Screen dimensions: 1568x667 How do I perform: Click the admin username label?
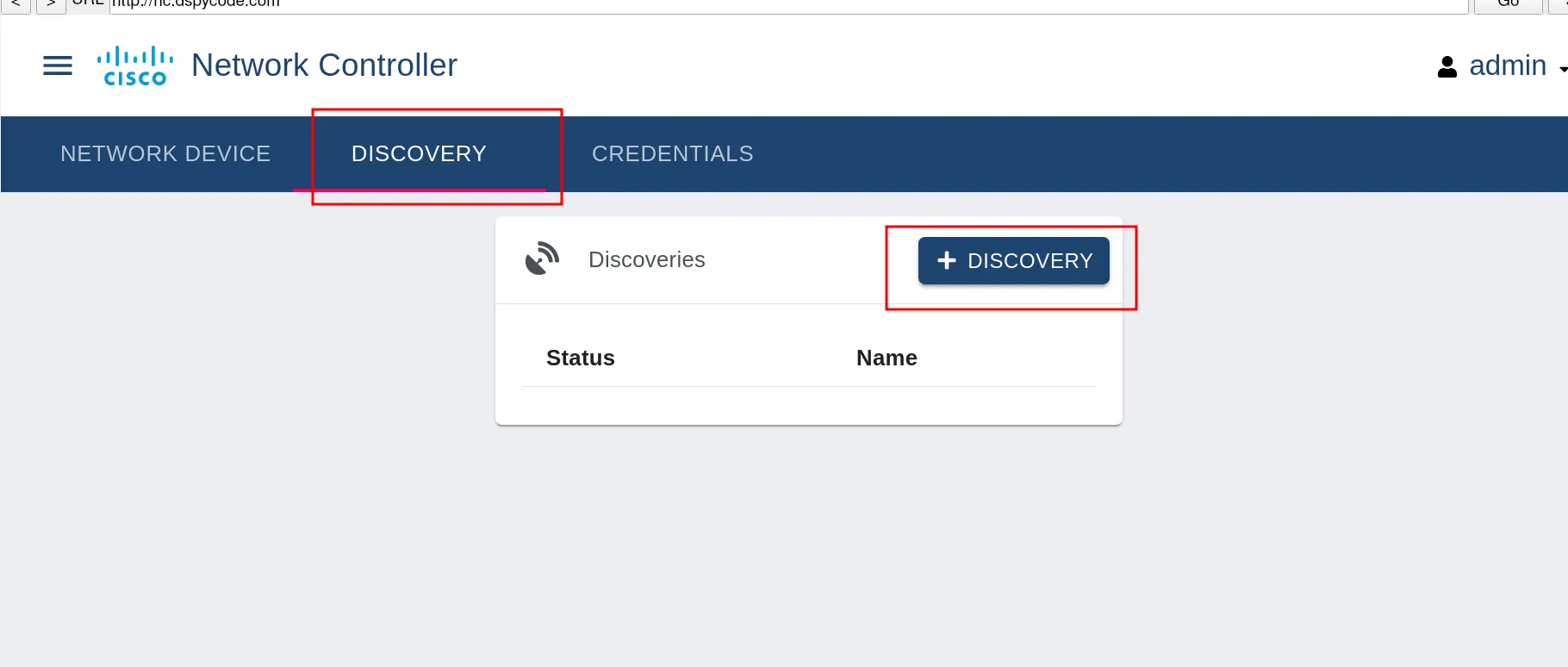point(1508,65)
